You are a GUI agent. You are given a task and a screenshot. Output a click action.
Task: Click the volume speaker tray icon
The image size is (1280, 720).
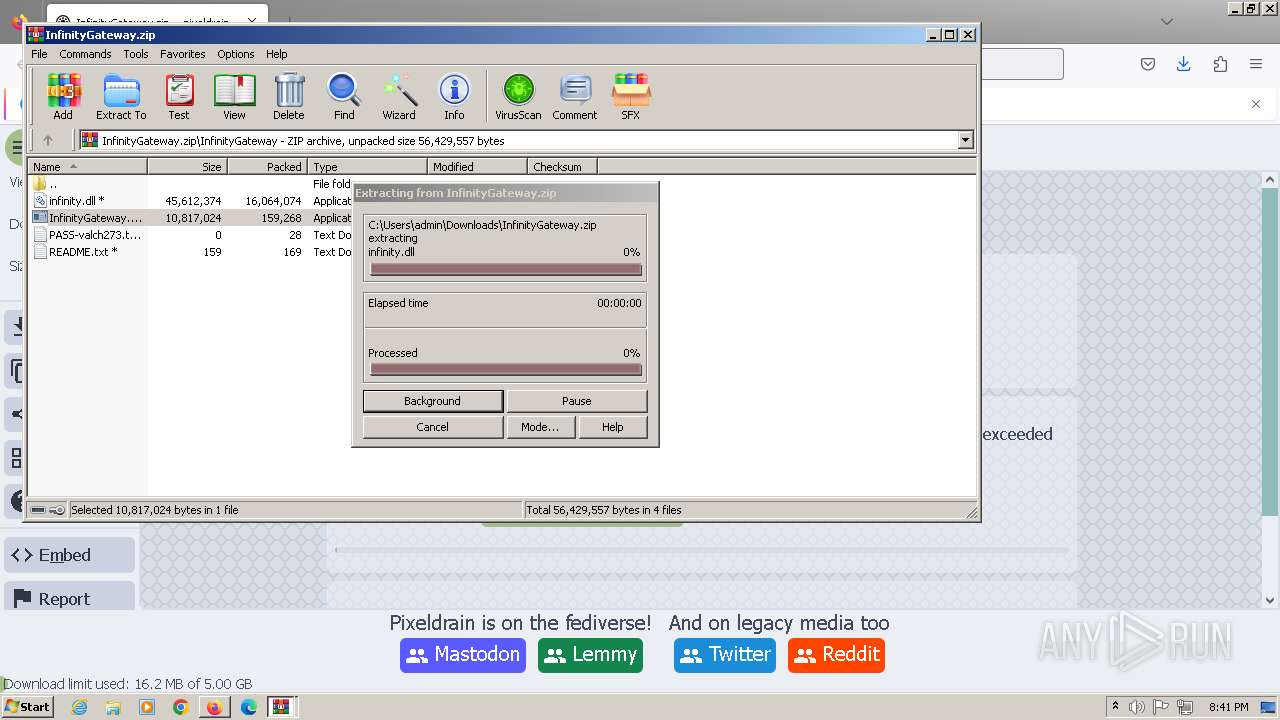(1137, 707)
